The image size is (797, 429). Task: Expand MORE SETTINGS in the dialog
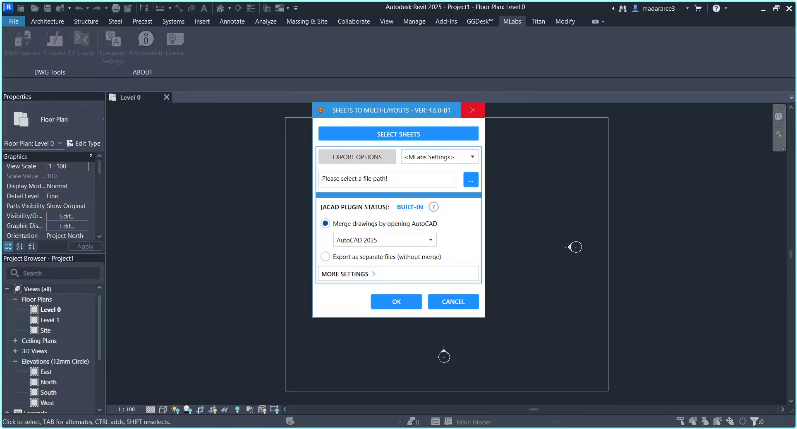398,273
